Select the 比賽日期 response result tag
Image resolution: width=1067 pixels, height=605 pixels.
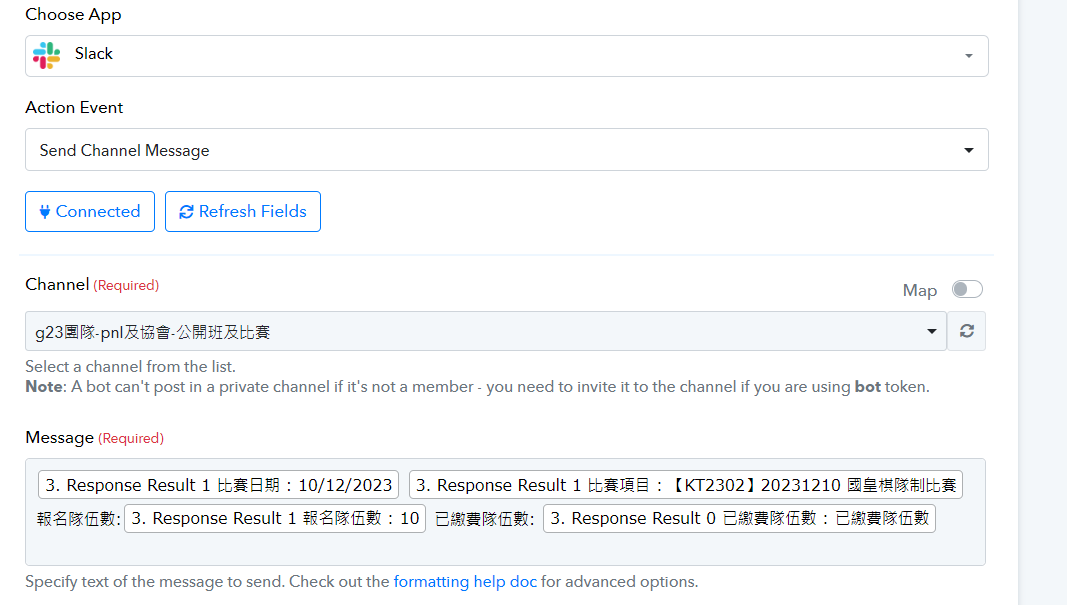click(218, 485)
